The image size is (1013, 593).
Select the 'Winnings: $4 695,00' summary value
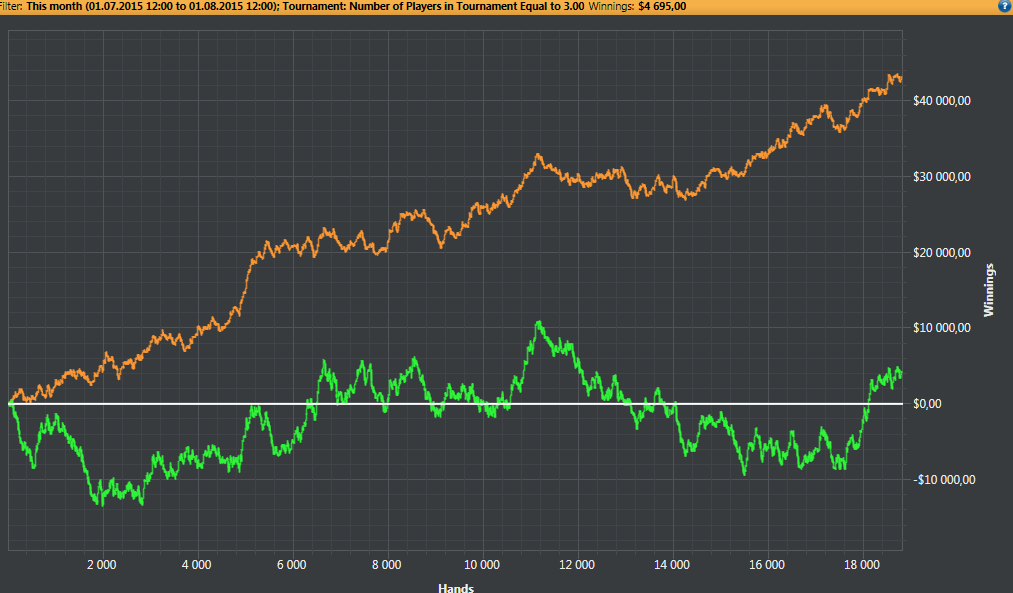637,6
